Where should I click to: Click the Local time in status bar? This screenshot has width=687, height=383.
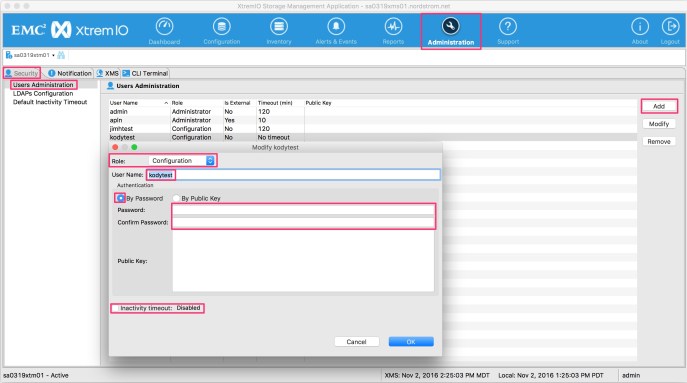551,376
